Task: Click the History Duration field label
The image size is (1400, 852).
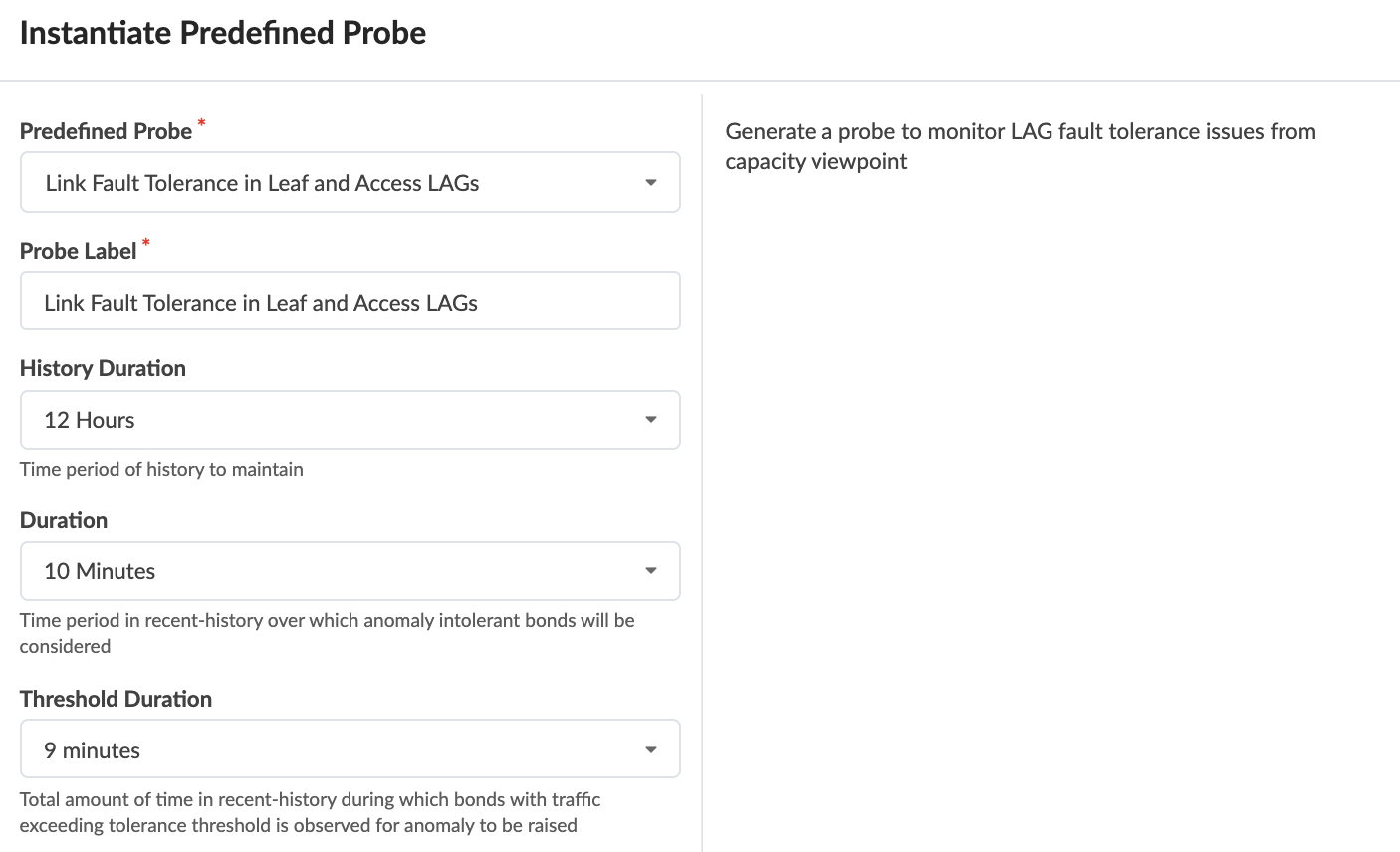Action: [103, 368]
